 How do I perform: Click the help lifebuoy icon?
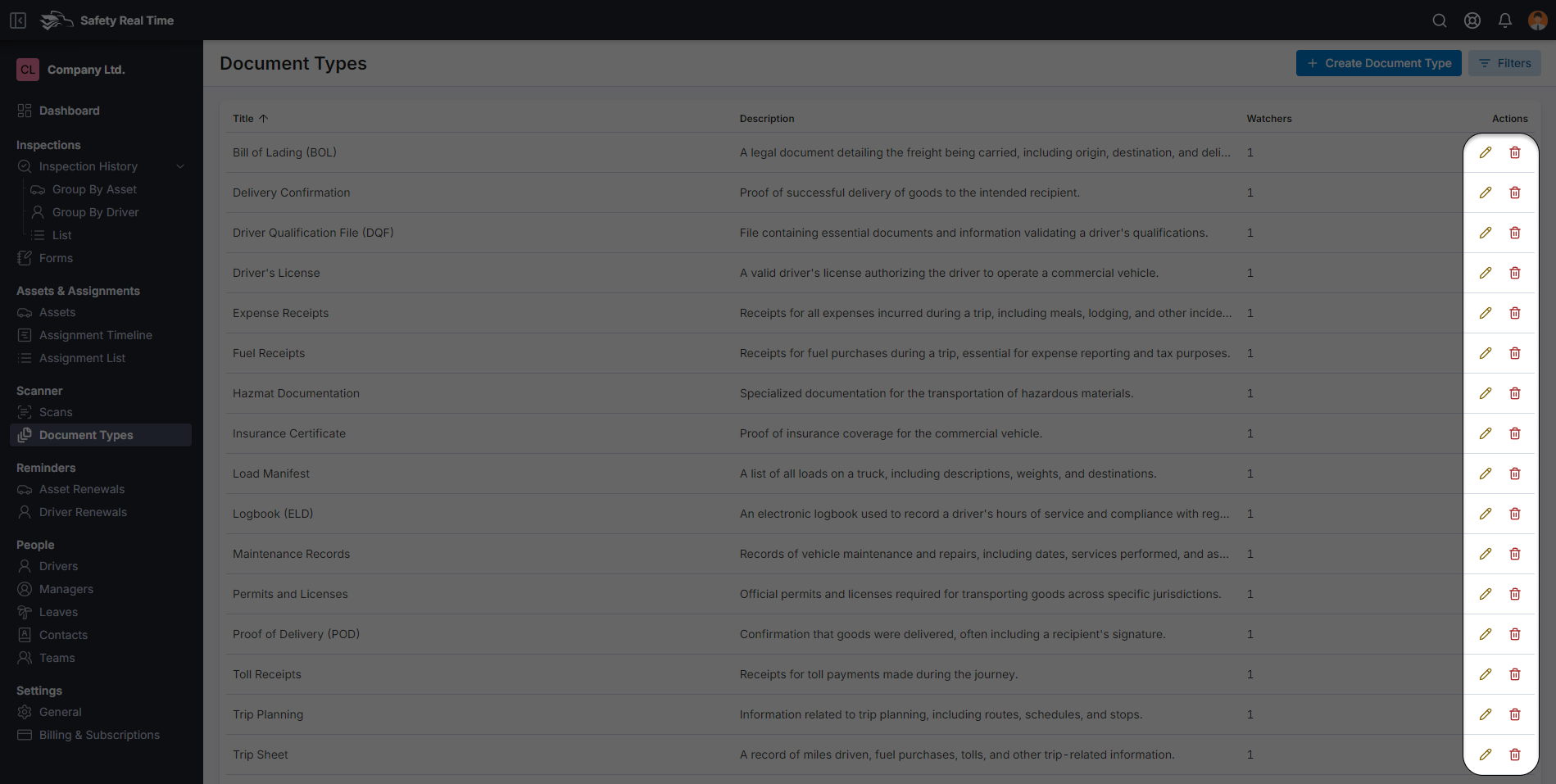tap(1472, 20)
